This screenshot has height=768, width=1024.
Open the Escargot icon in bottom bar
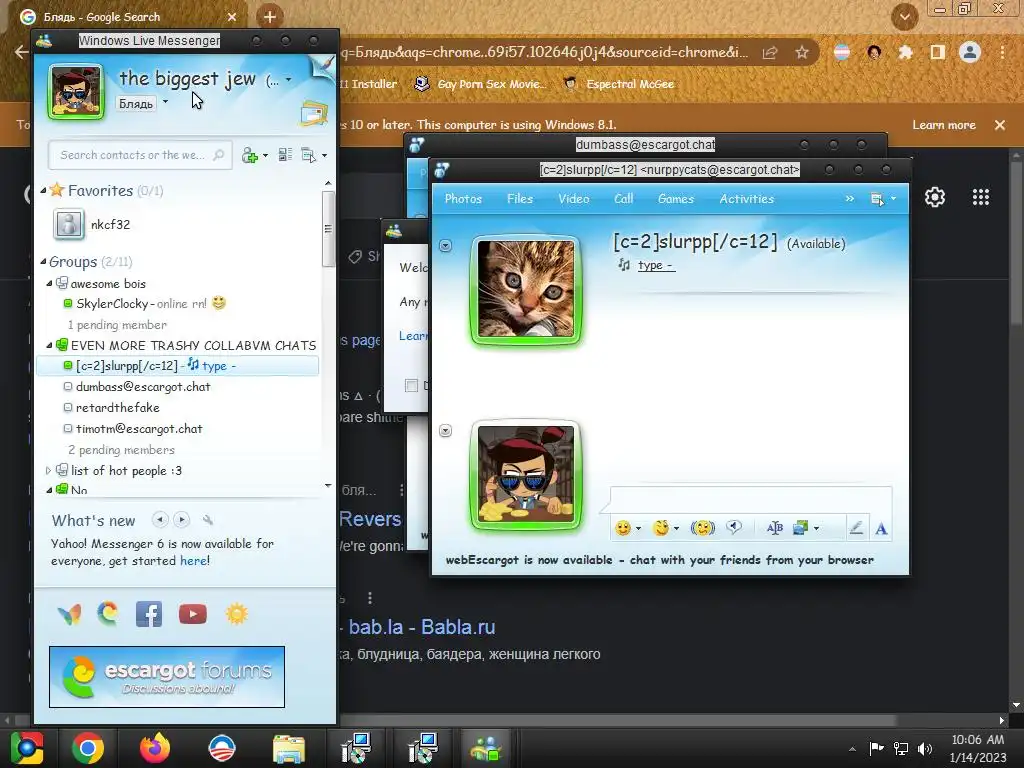click(108, 614)
